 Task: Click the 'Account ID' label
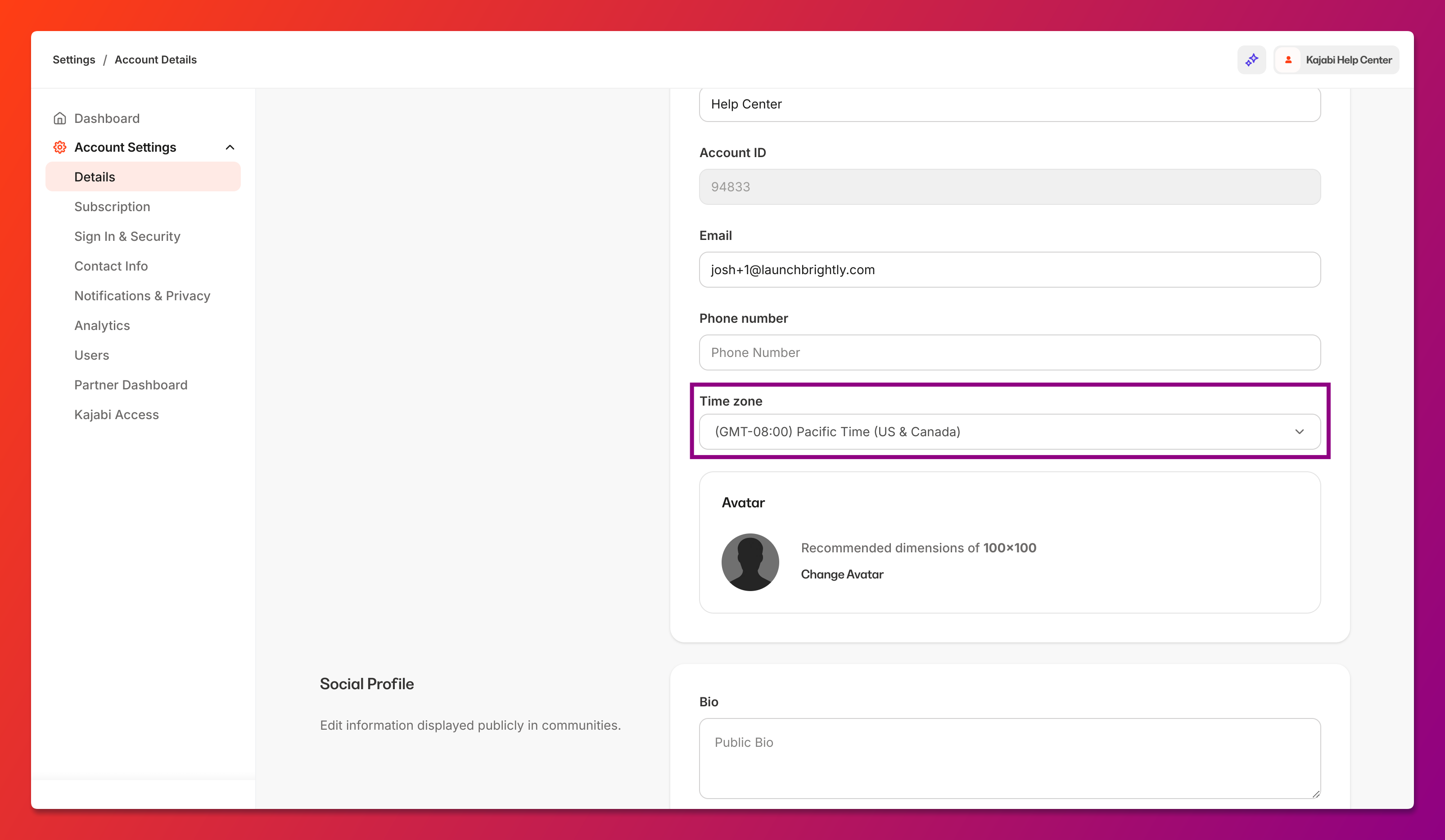tap(733, 153)
